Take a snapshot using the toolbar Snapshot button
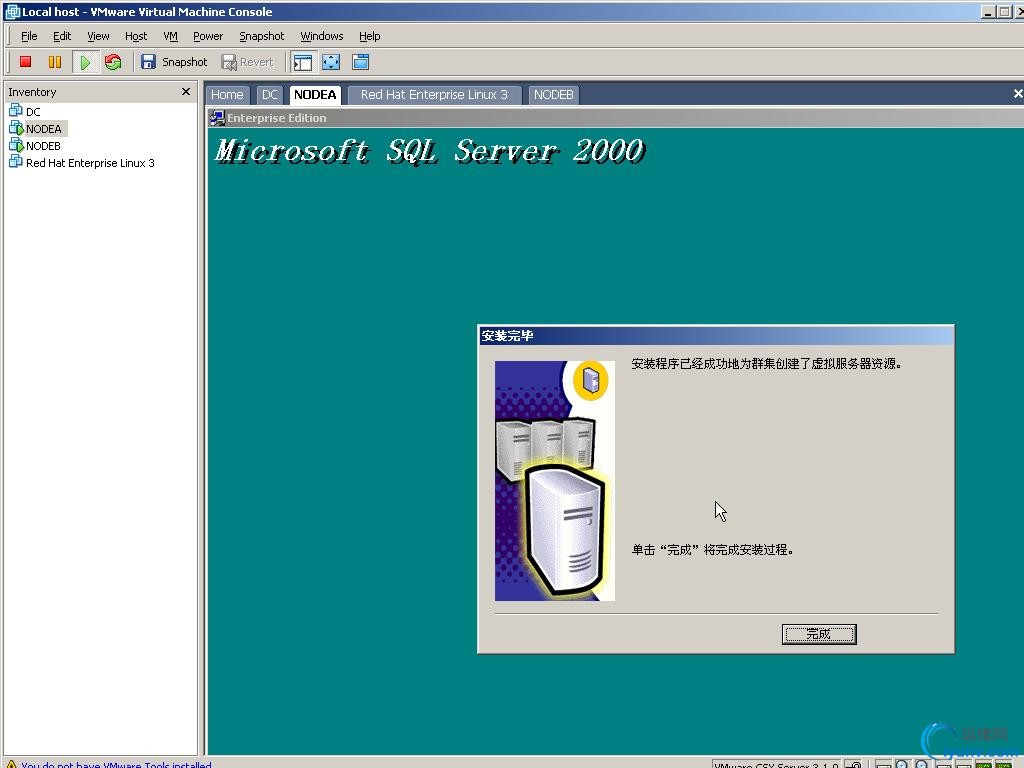Screen dimensions: 1024x768 tap(174, 62)
